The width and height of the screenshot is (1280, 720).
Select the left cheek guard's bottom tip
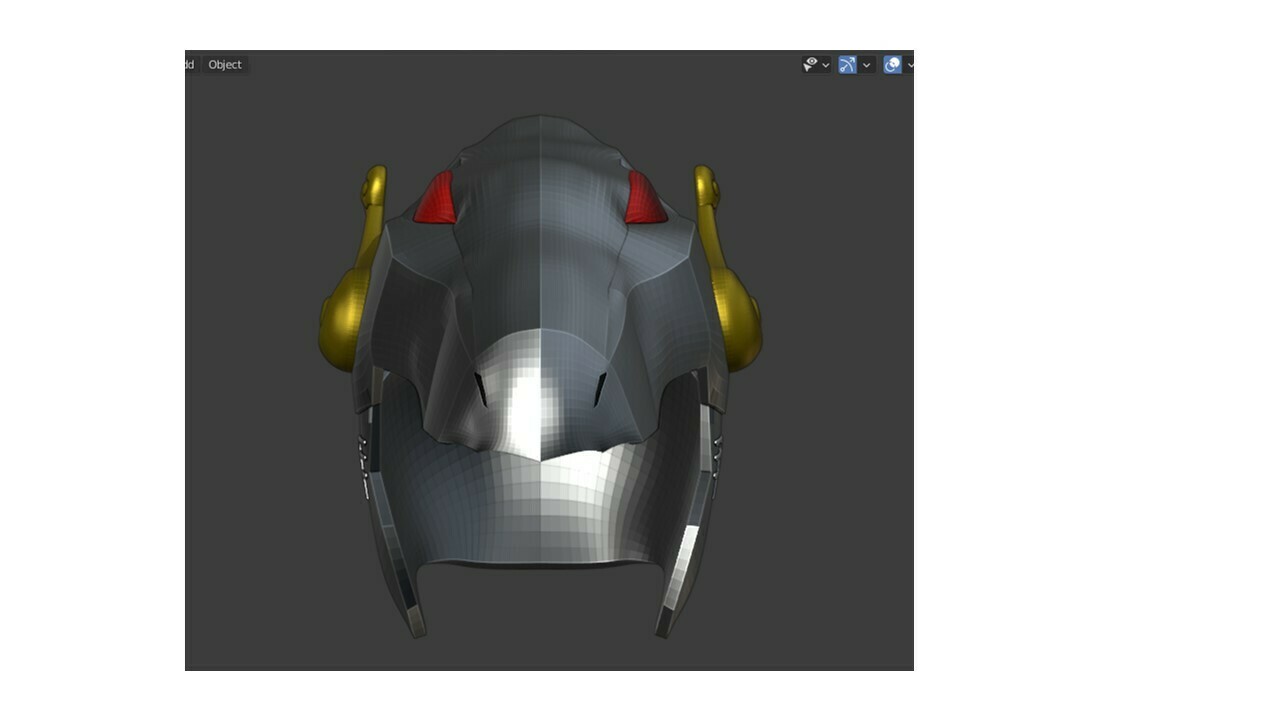coord(415,625)
